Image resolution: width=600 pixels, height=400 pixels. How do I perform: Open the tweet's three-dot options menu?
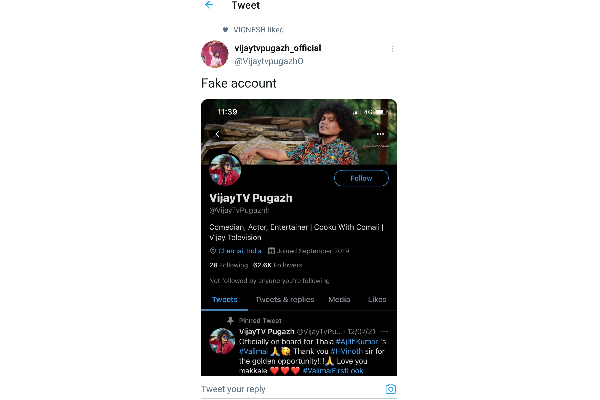[392, 49]
